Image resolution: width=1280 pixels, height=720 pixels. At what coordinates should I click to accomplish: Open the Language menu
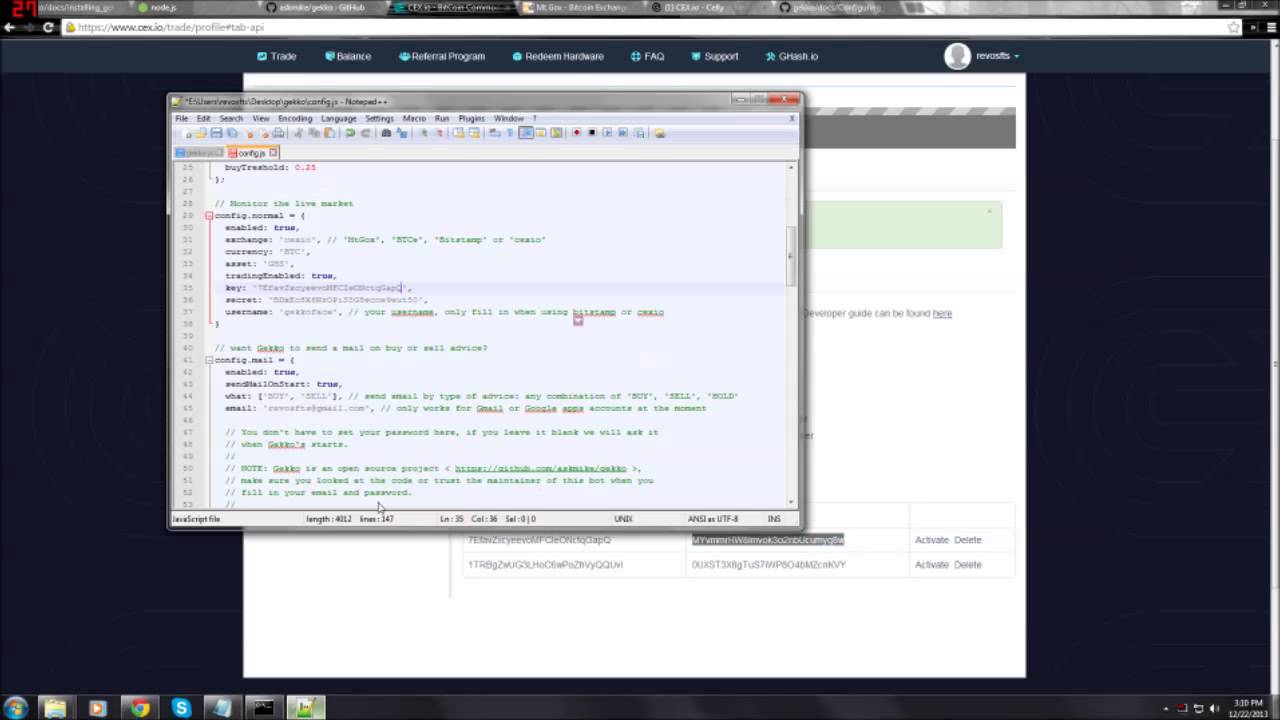pyautogui.click(x=338, y=118)
